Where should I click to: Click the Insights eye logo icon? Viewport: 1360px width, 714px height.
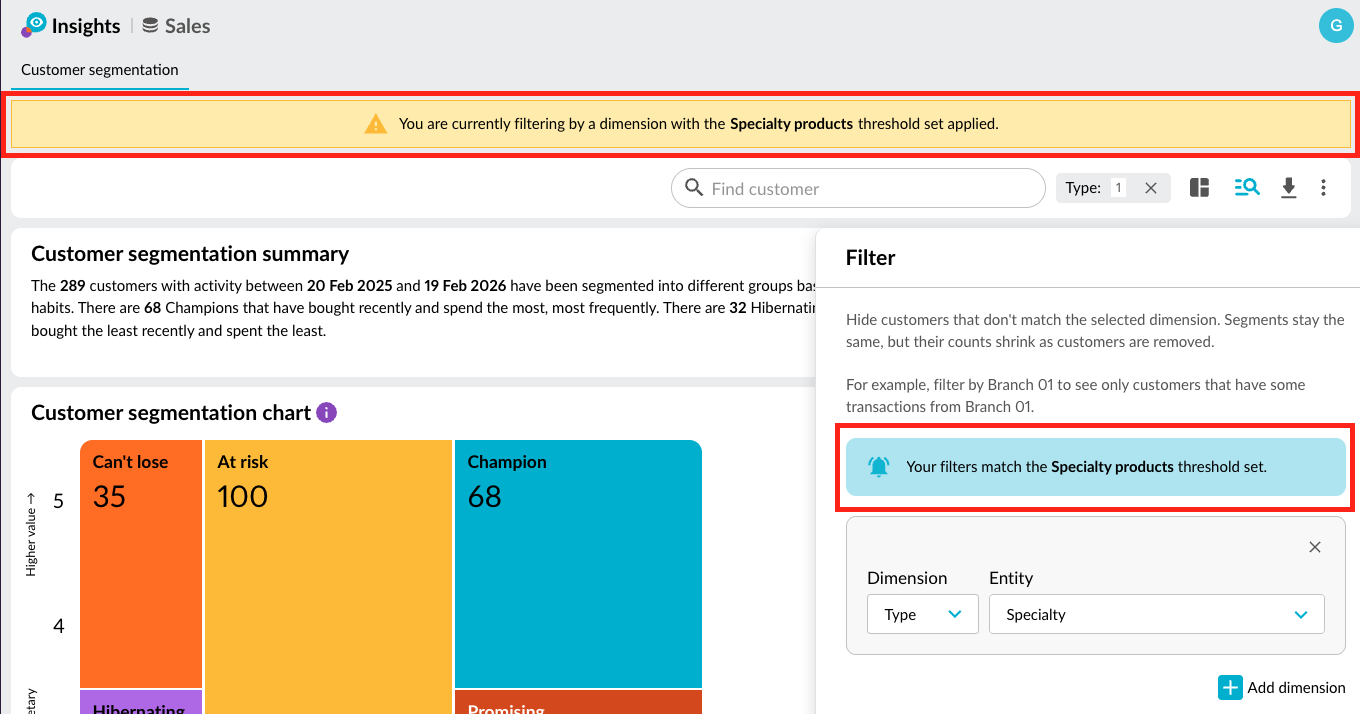click(x=34, y=25)
